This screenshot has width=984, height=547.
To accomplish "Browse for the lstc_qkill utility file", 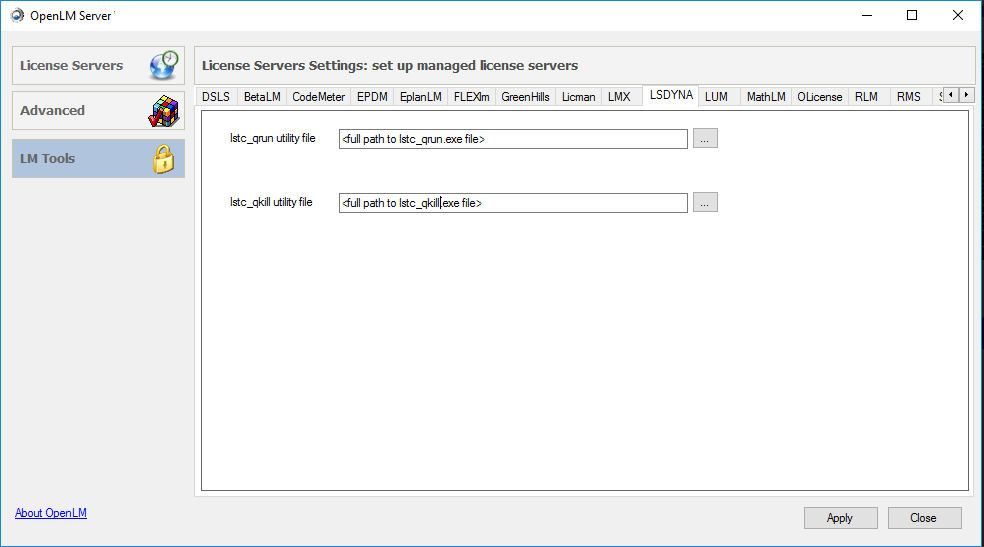I will (705, 203).
